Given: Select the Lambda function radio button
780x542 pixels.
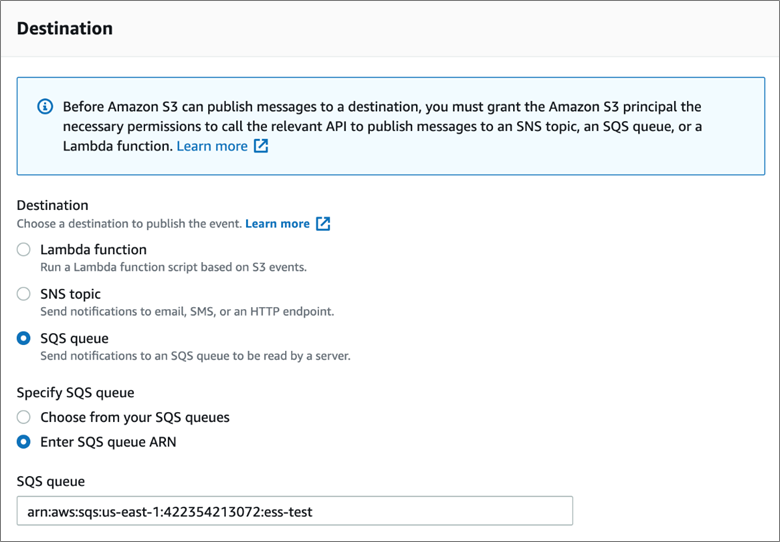Looking at the screenshot, I should tap(24, 250).
